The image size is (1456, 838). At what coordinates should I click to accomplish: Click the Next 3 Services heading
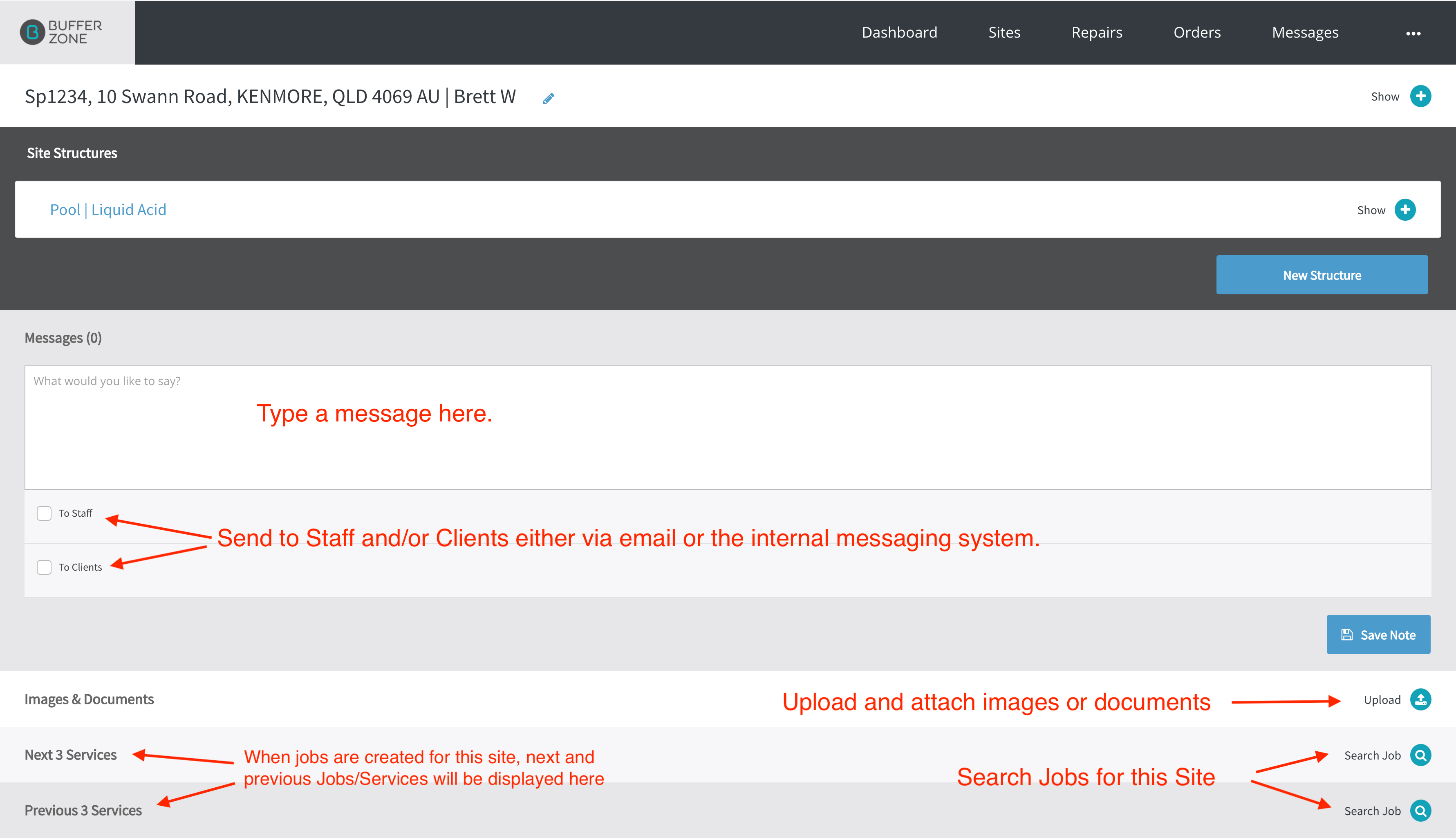(71, 755)
